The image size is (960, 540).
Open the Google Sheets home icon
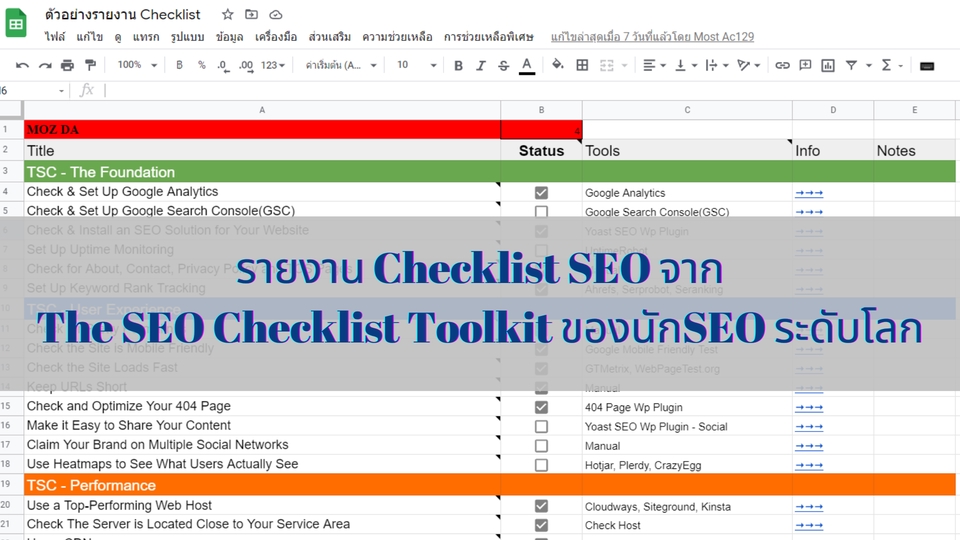point(16,23)
